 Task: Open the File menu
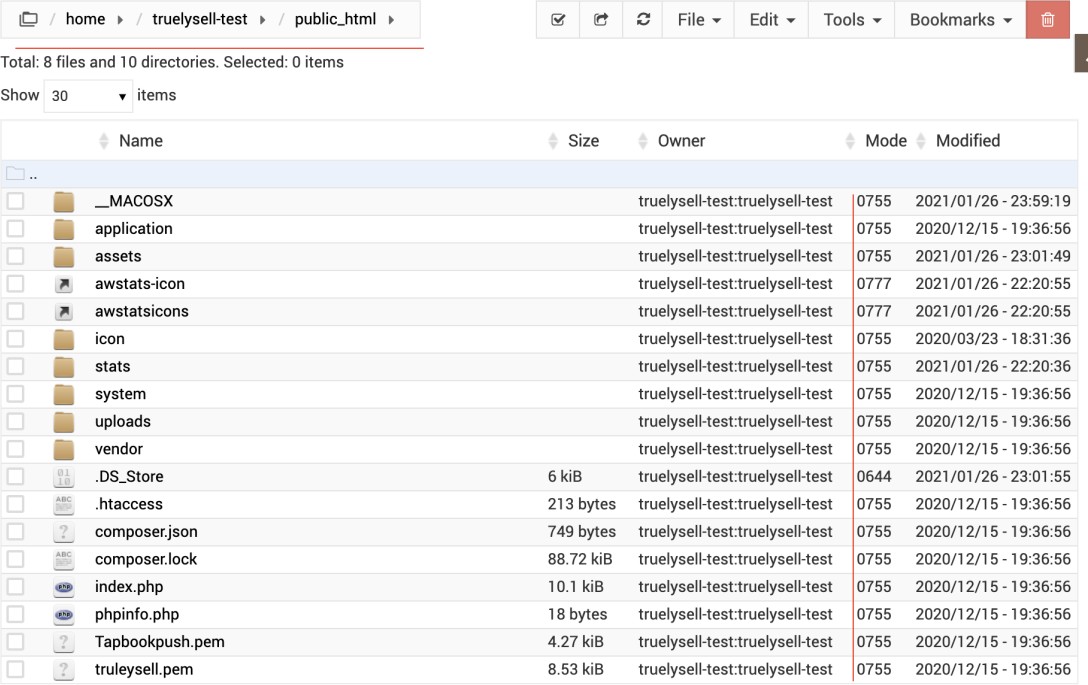pos(699,20)
